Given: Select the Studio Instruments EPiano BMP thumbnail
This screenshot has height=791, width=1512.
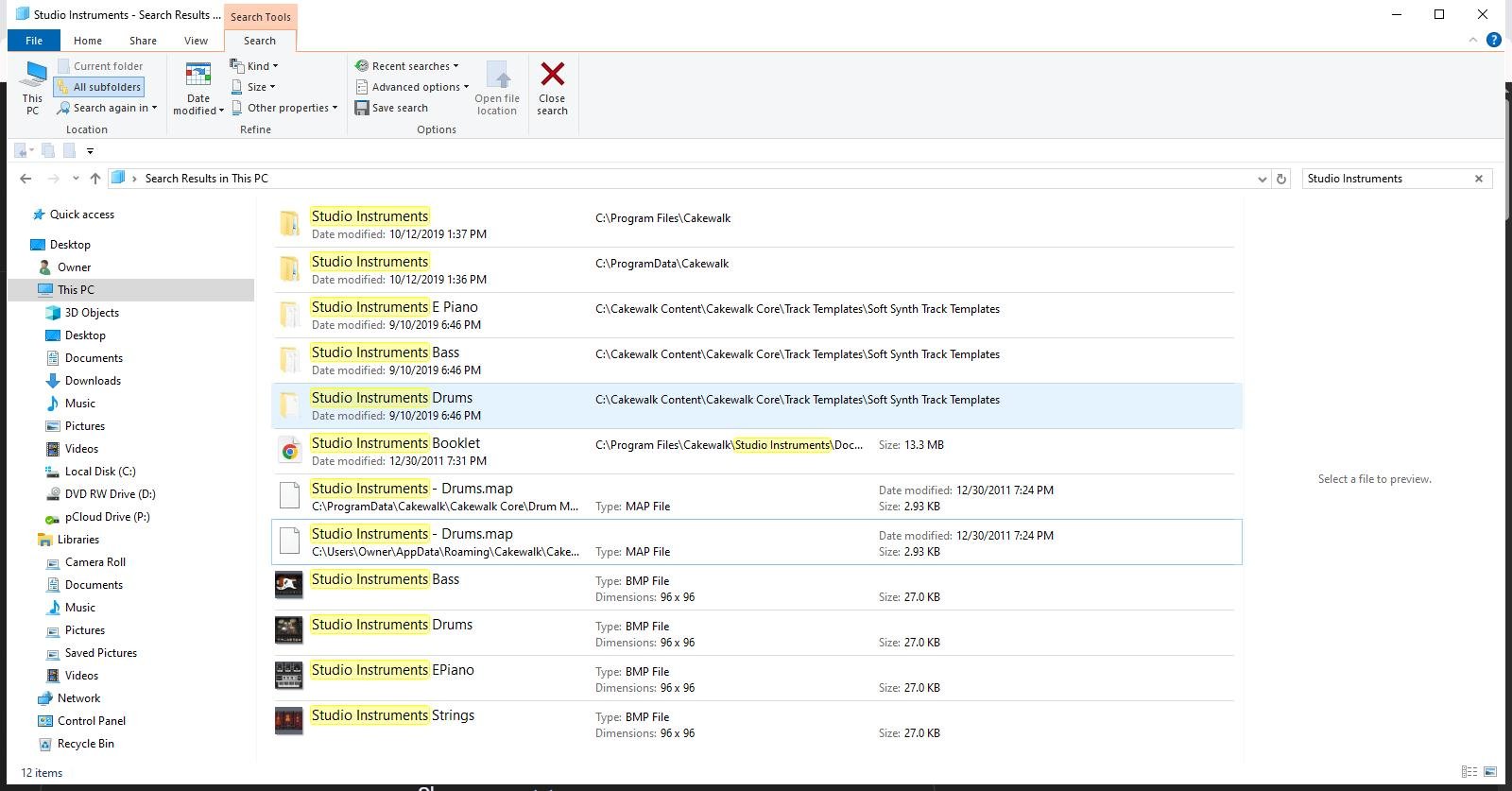Looking at the screenshot, I should [289, 677].
